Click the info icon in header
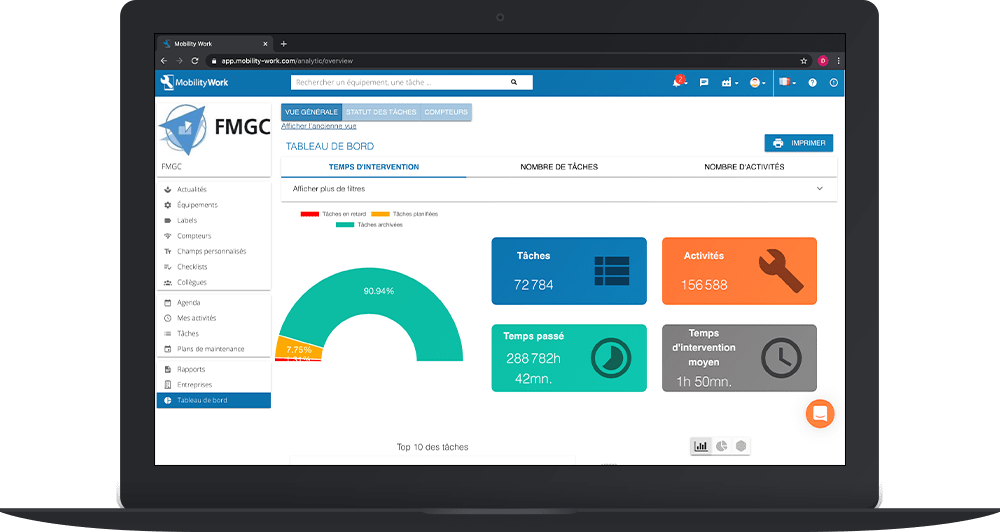Screen dimensions: 1000x532 coord(834,82)
